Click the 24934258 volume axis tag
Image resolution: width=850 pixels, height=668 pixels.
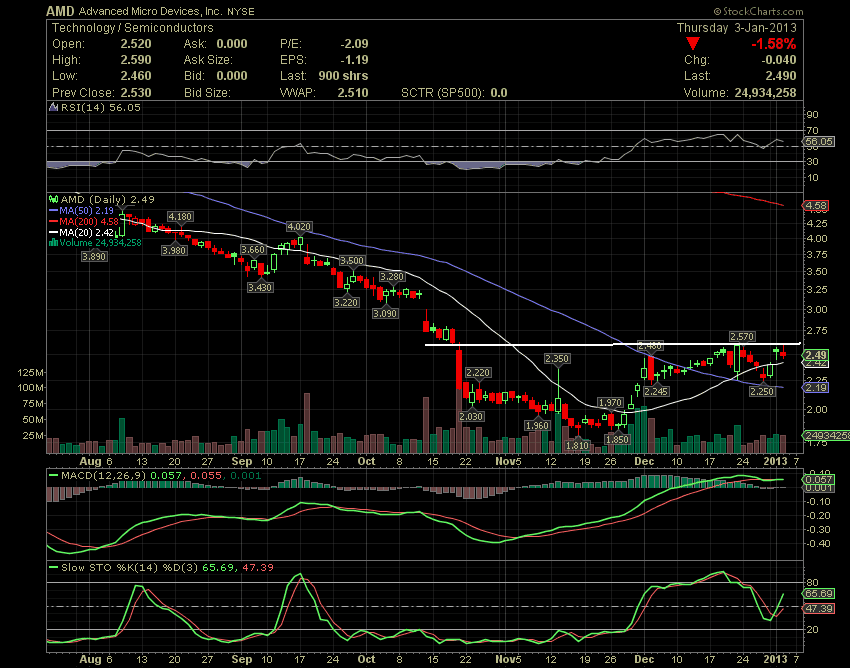click(826, 435)
